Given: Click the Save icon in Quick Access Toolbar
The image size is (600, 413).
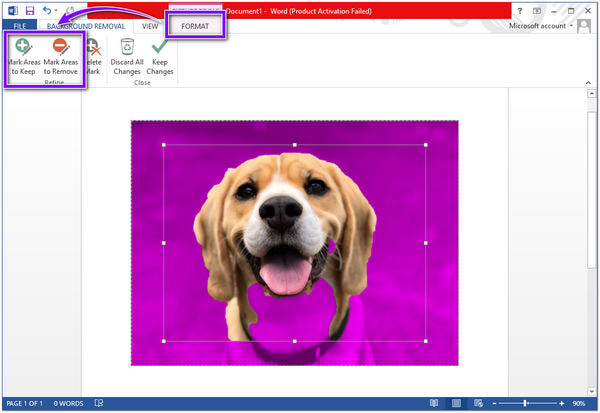Looking at the screenshot, I should 30,11.
